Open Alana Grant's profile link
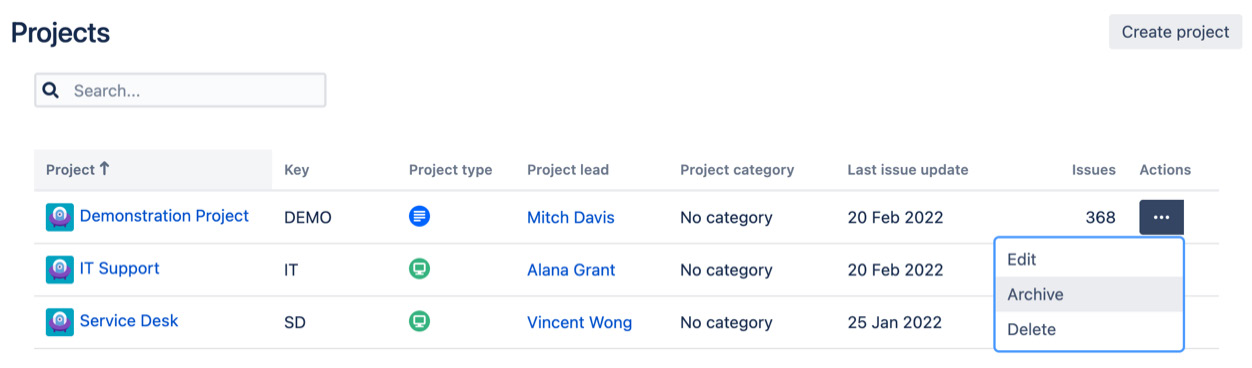The width and height of the screenshot is (1252, 368). pos(571,270)
